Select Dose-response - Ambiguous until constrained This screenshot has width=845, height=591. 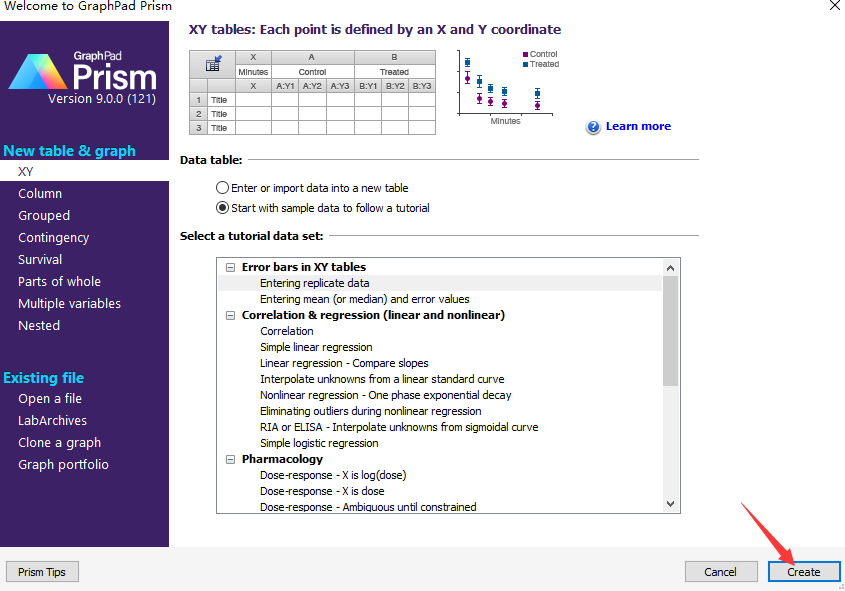pyautogui.click(x=368, y=507)
